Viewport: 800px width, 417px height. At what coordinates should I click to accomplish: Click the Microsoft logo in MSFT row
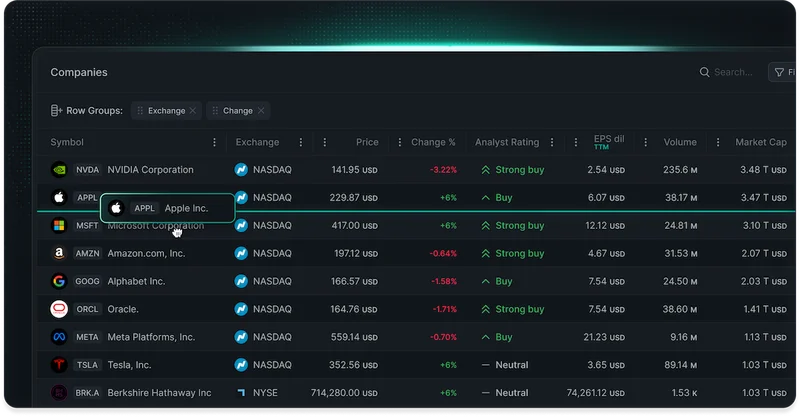point(58,226)
